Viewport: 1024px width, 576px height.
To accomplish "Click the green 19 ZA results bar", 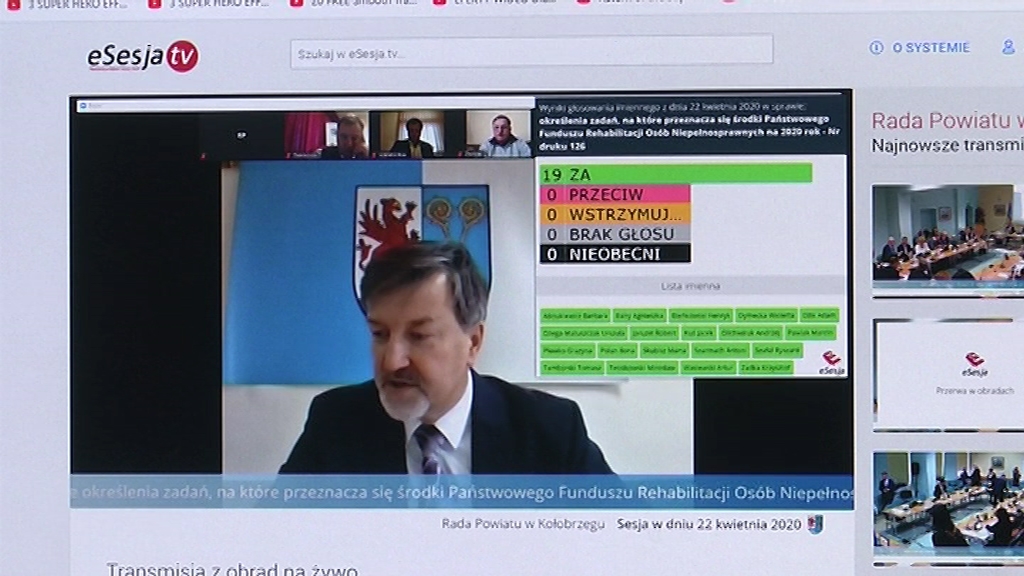I will pos(675,174).
